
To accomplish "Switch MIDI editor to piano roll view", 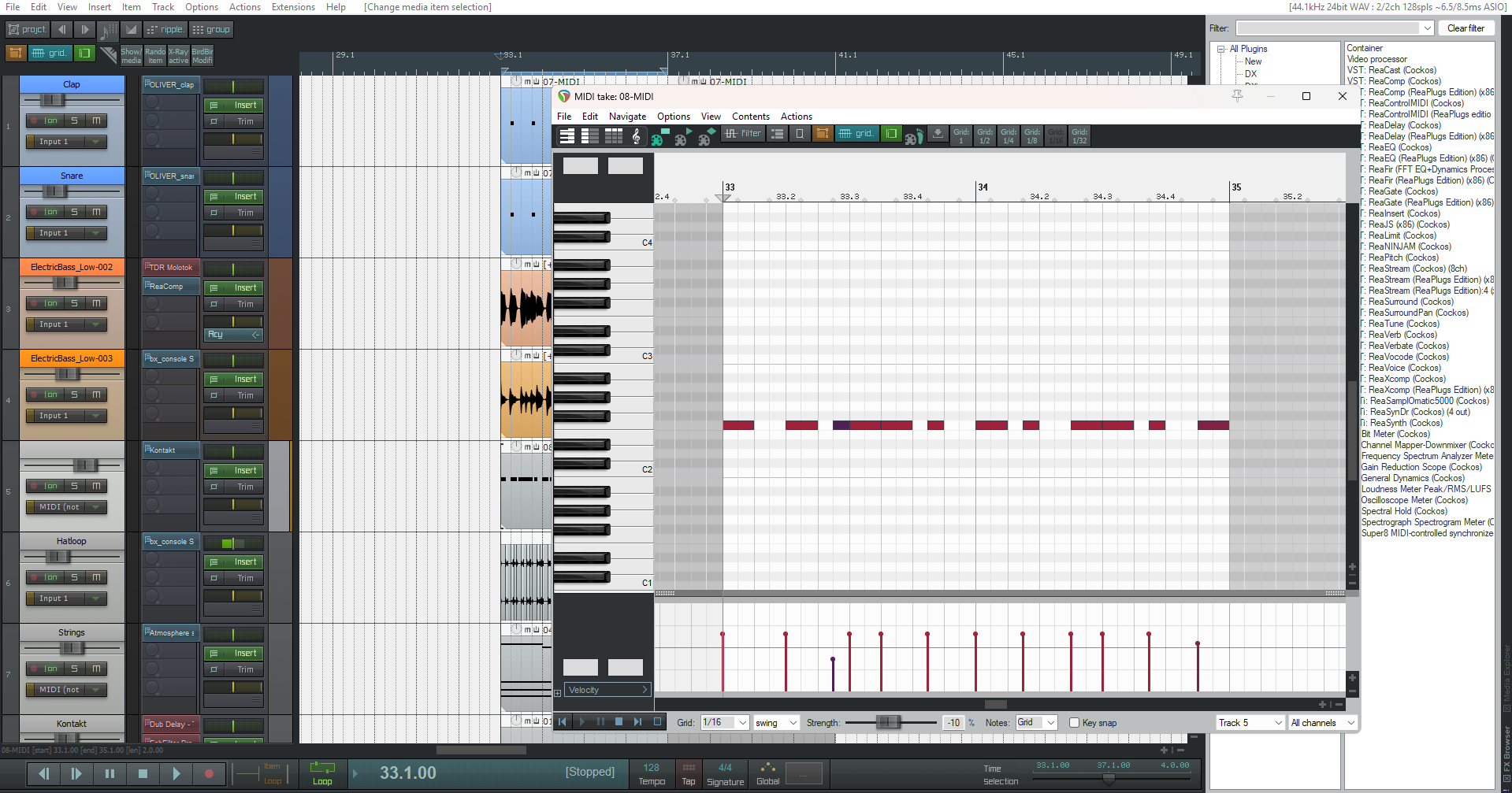I will [567, 135].
